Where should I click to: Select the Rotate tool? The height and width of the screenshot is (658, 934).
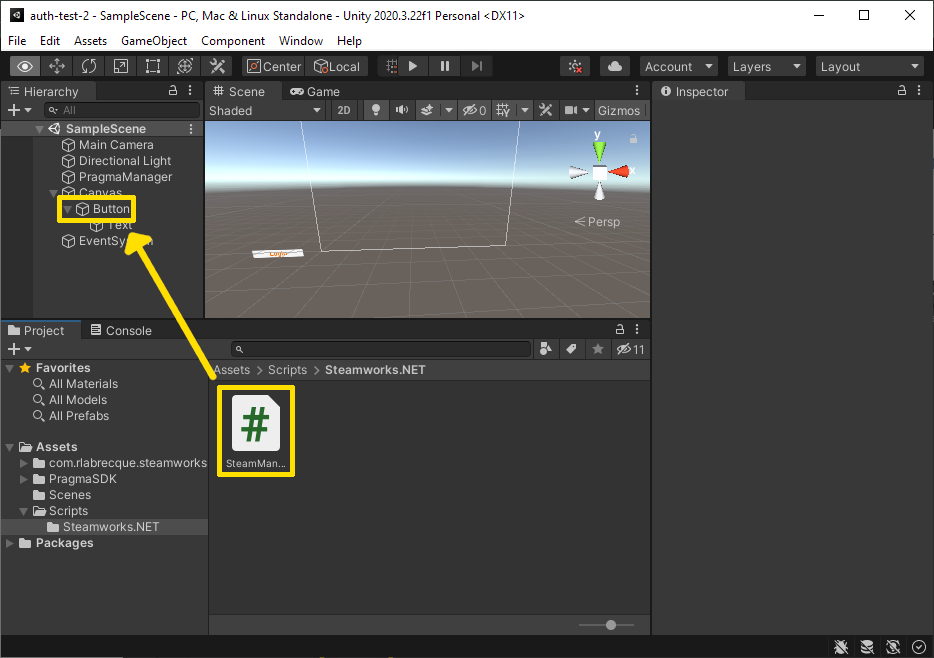89,66
